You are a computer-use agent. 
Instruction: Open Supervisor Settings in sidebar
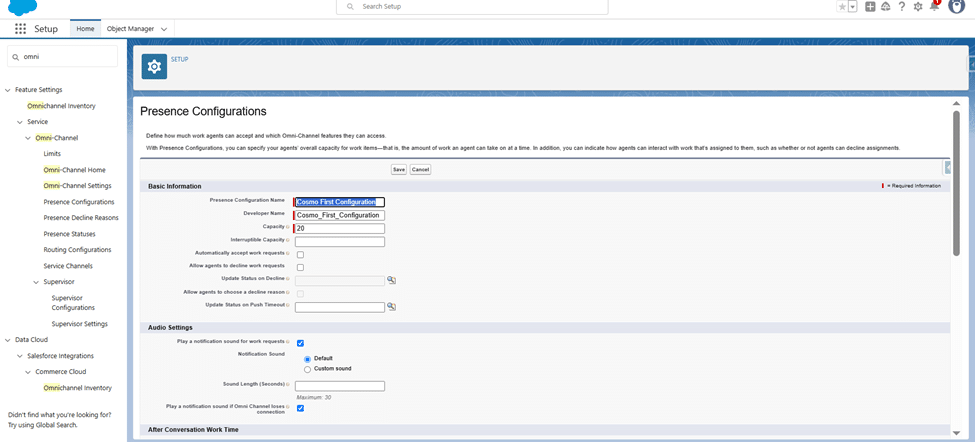[80, 324]
